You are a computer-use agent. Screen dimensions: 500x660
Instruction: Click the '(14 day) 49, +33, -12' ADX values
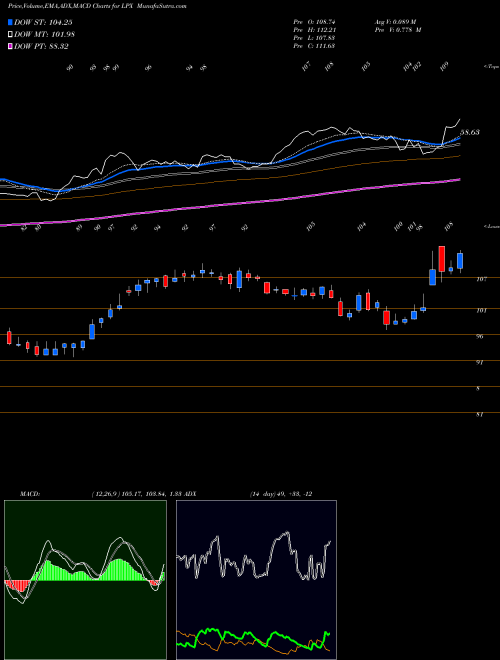(281, 494)
